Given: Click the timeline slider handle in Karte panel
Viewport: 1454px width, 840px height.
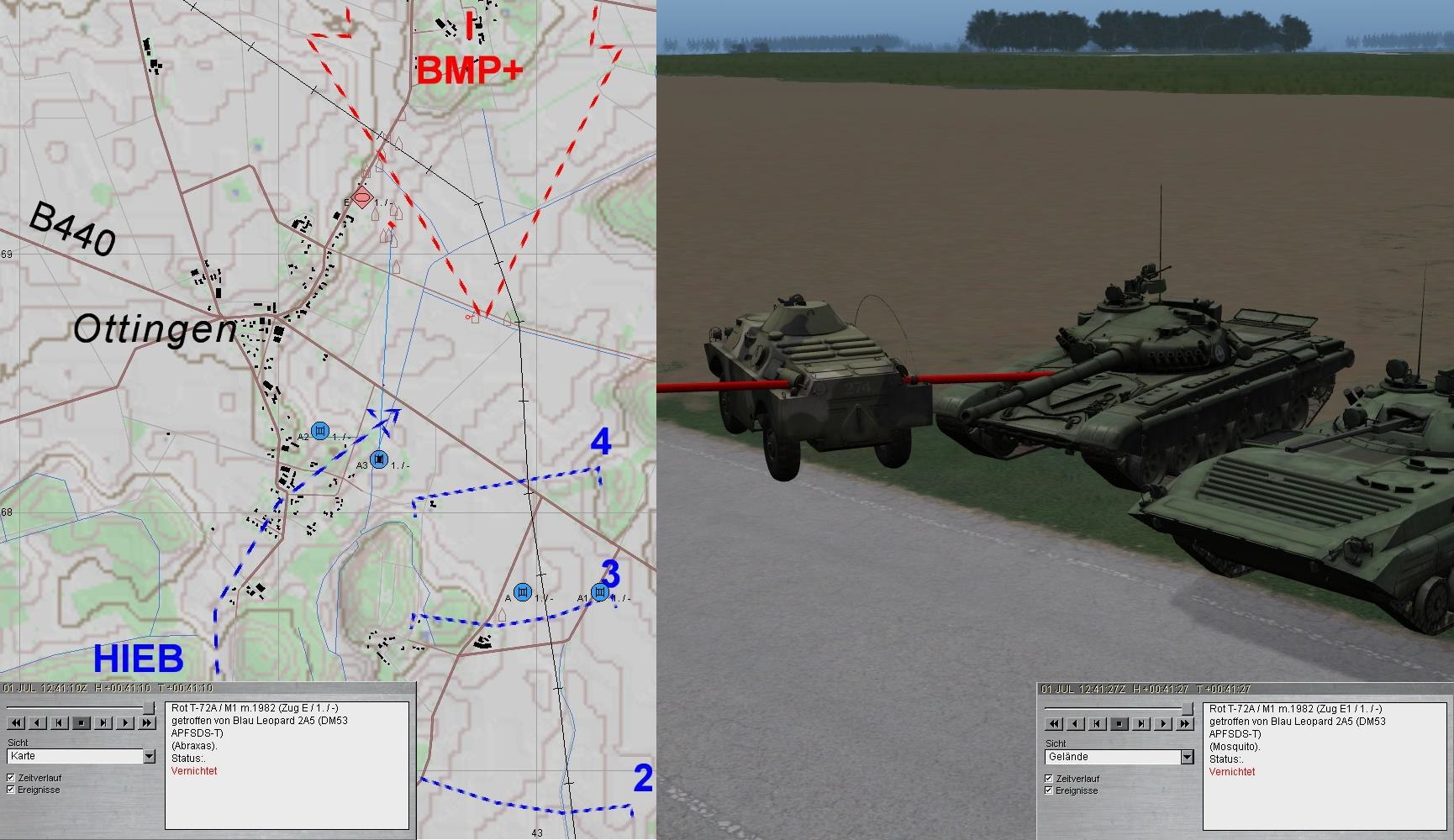Looking at the screenshot, I should [x=149, y=707].
